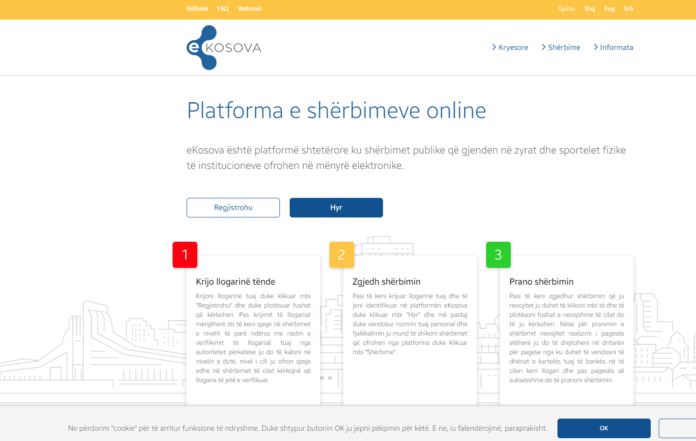Click the Hyr login button

[x=336, y=208]
